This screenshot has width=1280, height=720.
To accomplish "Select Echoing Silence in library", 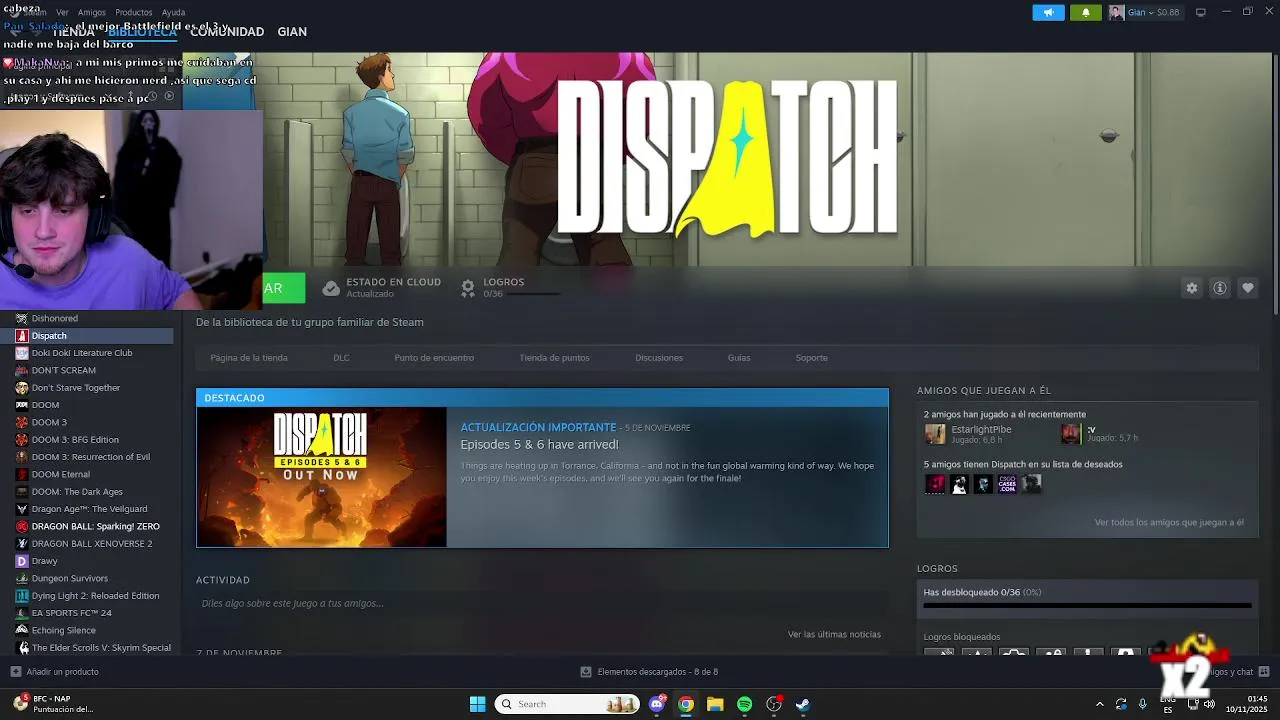I will pos(63,630).
